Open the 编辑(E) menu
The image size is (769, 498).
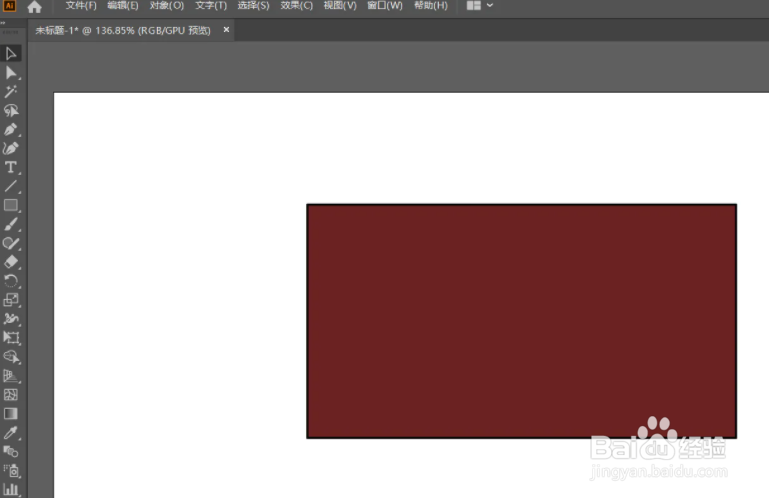click(x=123, y=6)
